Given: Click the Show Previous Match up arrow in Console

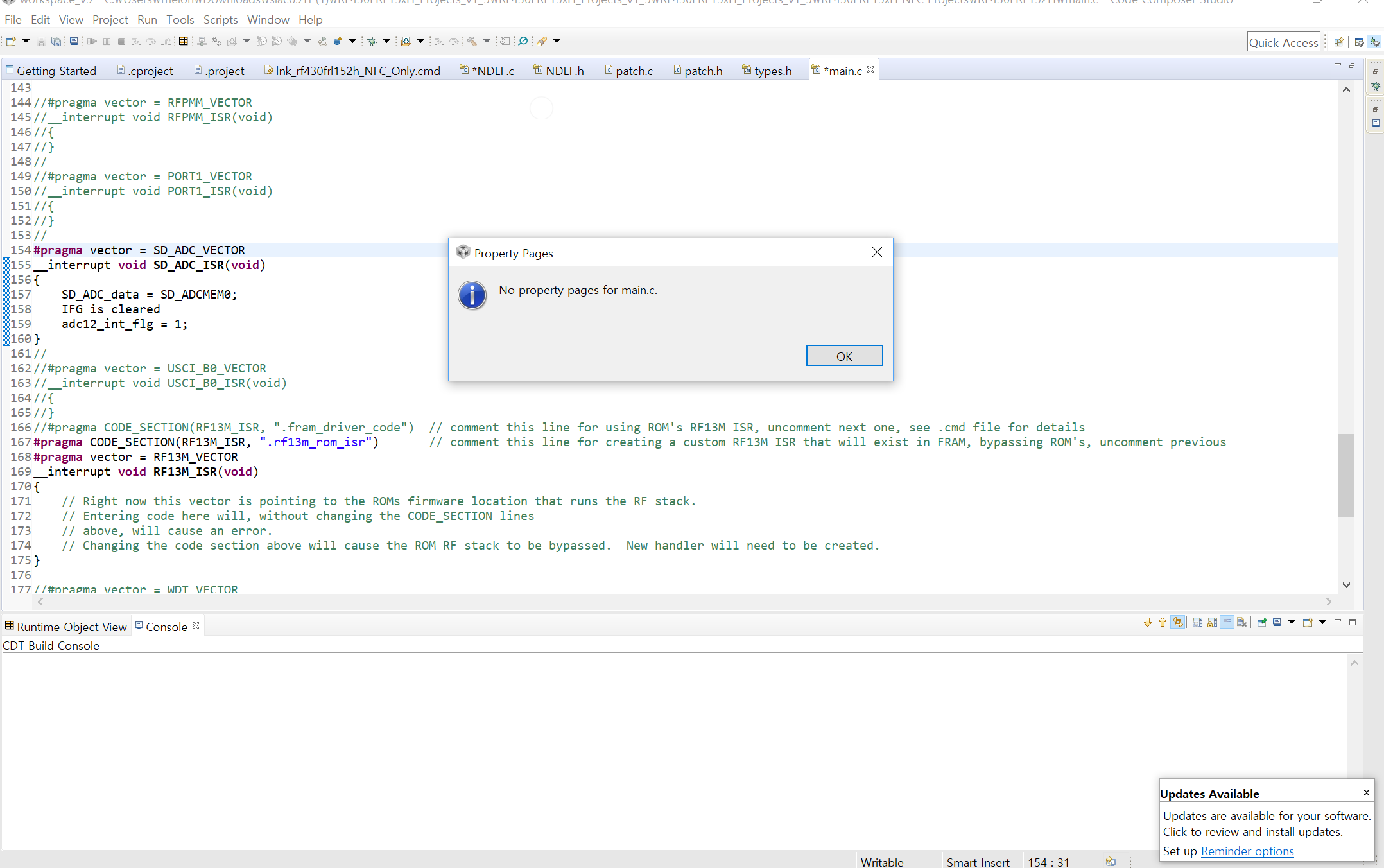Looking at the screenshot, I should 1163,622.
